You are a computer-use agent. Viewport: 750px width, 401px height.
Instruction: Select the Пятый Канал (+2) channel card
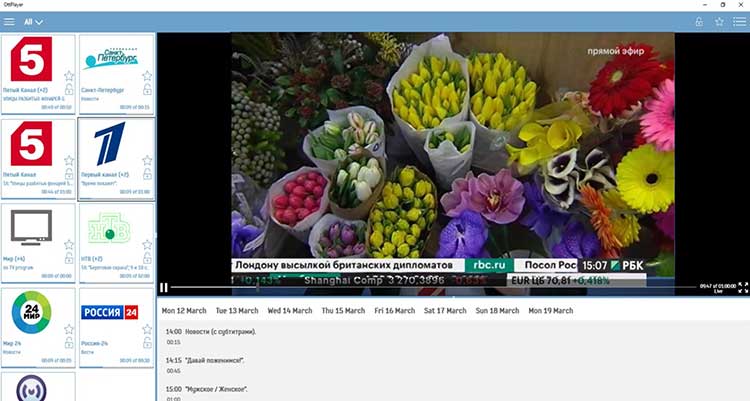point(38,74)
